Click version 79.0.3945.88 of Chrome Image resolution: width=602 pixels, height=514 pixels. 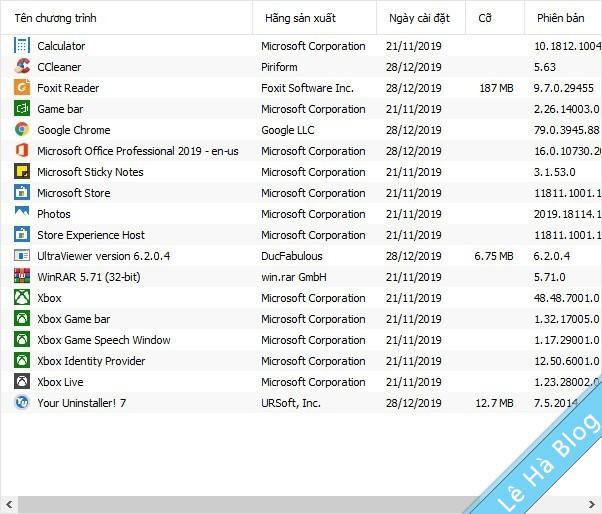(567, 130)
